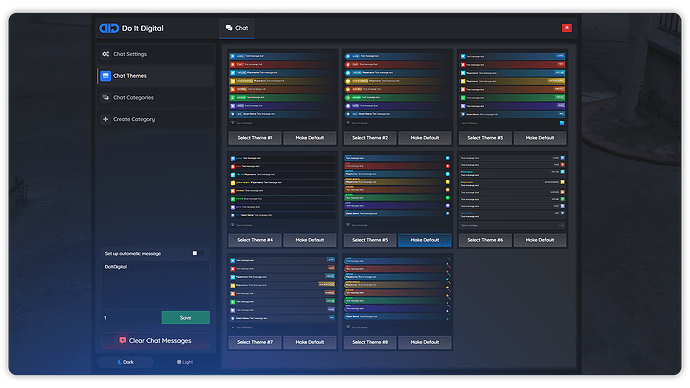Open the Chat tab
Screen dimensions: 690x388
(x=237, y=28)
